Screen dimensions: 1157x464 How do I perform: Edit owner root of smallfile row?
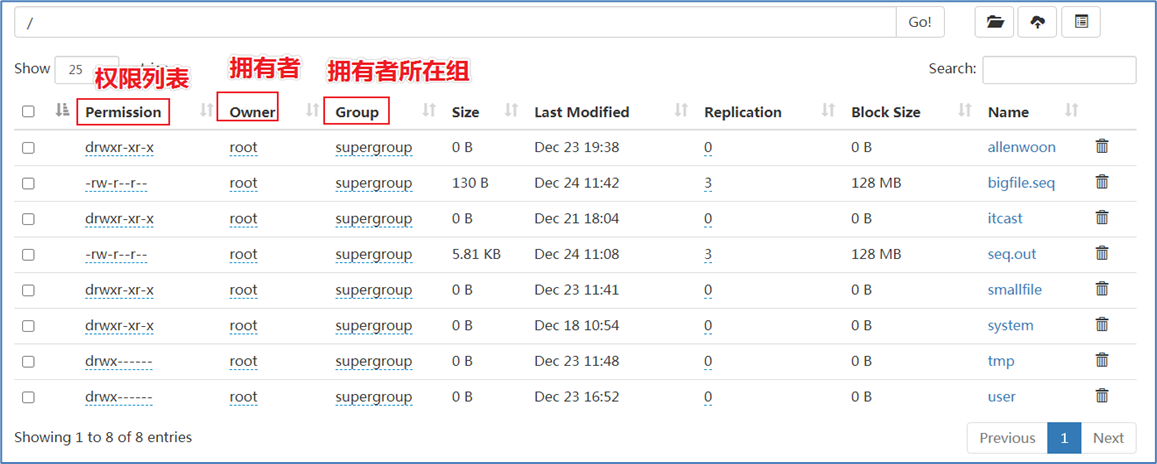pos(244,289)
